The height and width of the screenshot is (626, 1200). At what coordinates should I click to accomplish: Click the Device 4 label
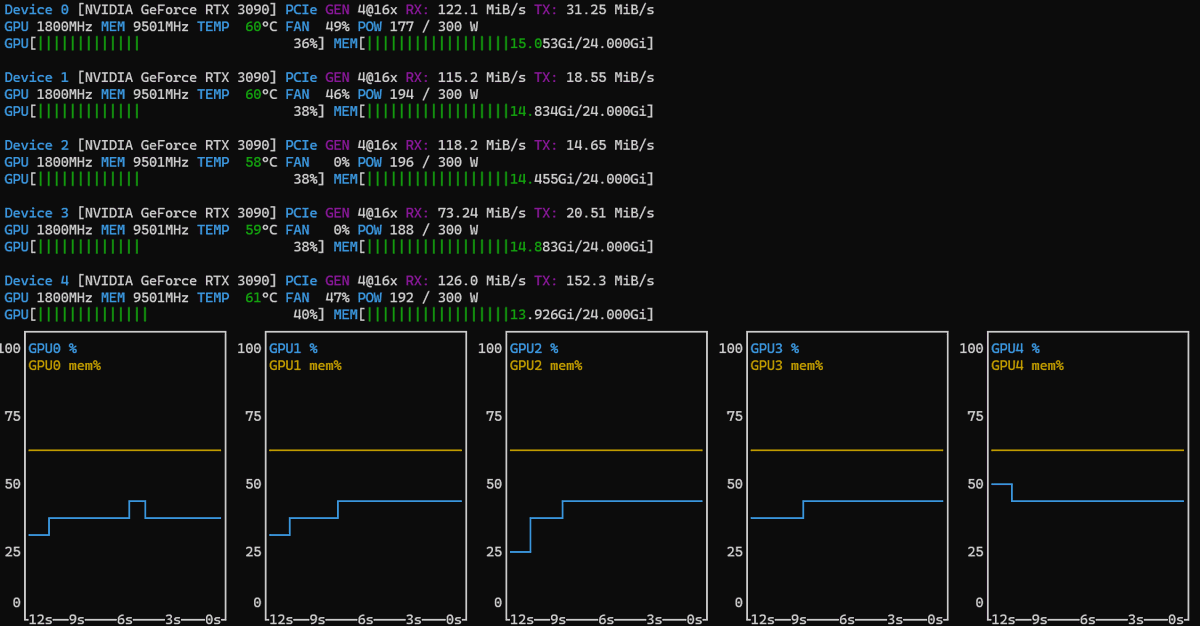tap(37, 281)
